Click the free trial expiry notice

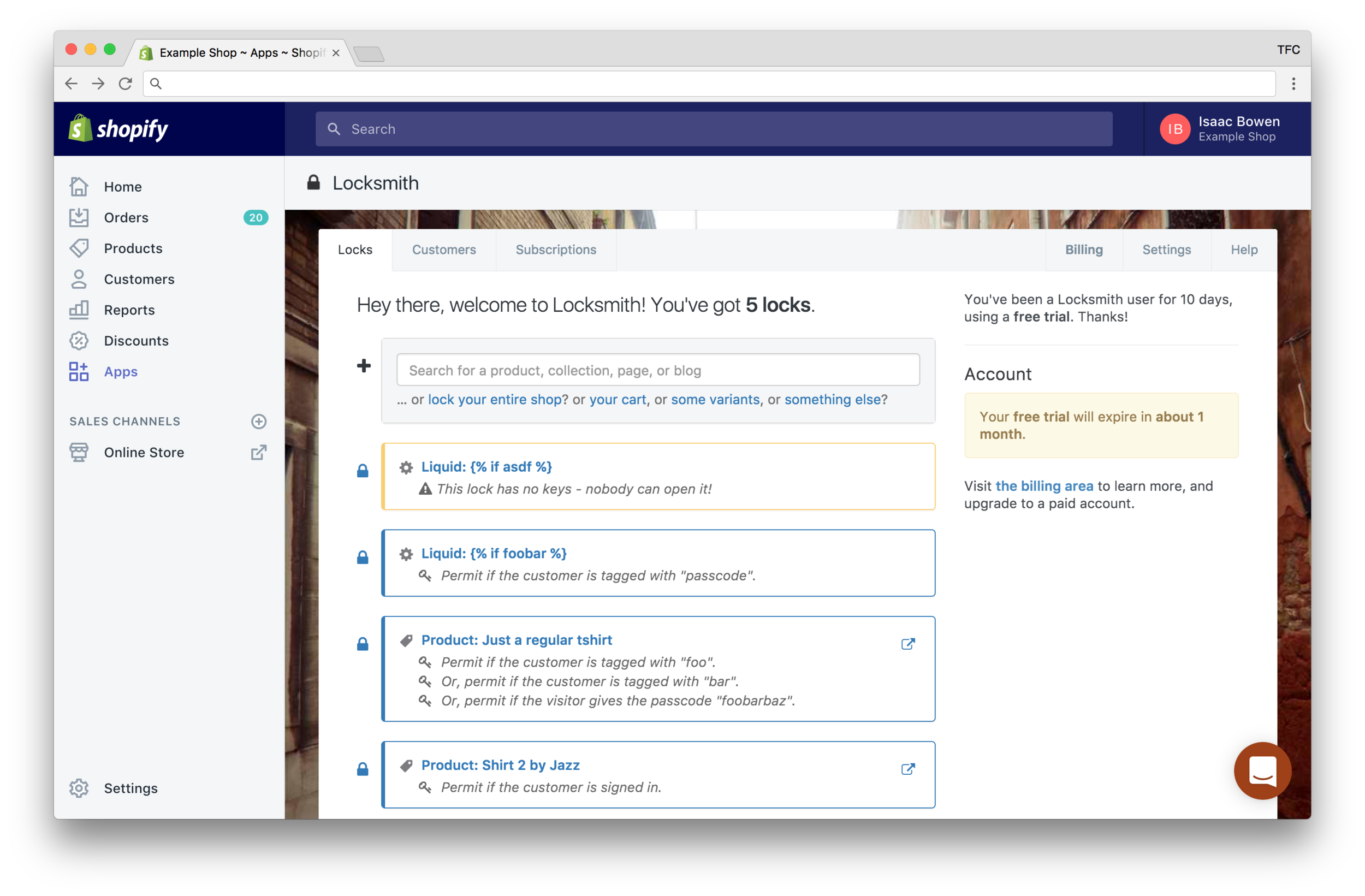coord(1101,425)
